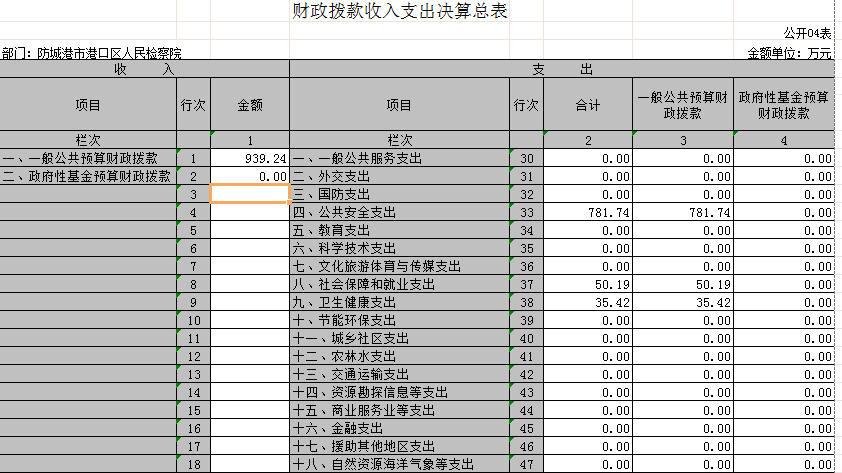Select the 合计 column header
842x473 pixels.
[588, 105]
